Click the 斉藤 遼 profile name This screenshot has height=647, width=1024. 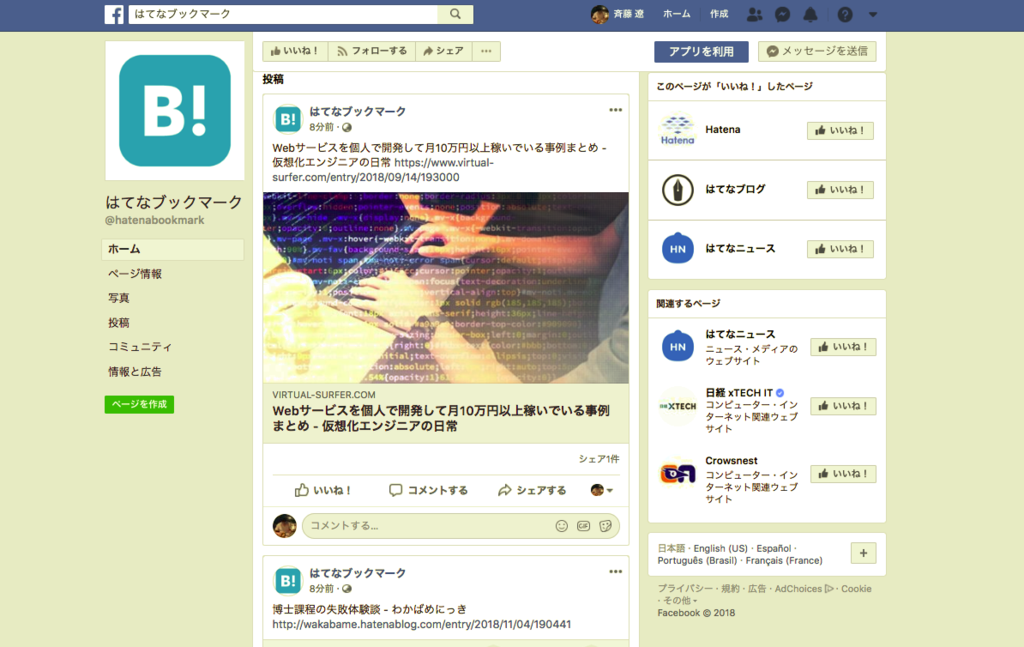[628, 14]
